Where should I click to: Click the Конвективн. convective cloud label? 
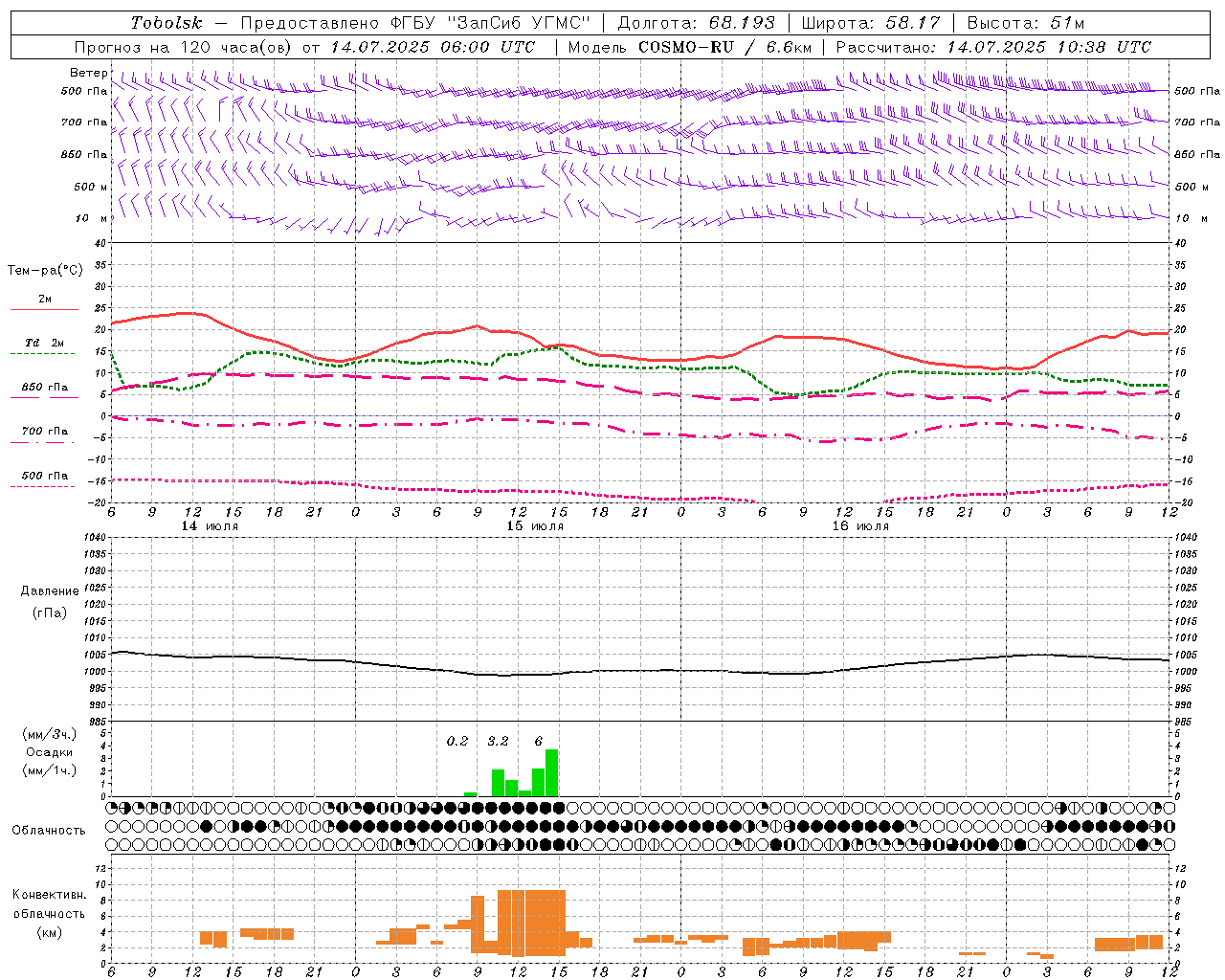[x=49, y=895]
